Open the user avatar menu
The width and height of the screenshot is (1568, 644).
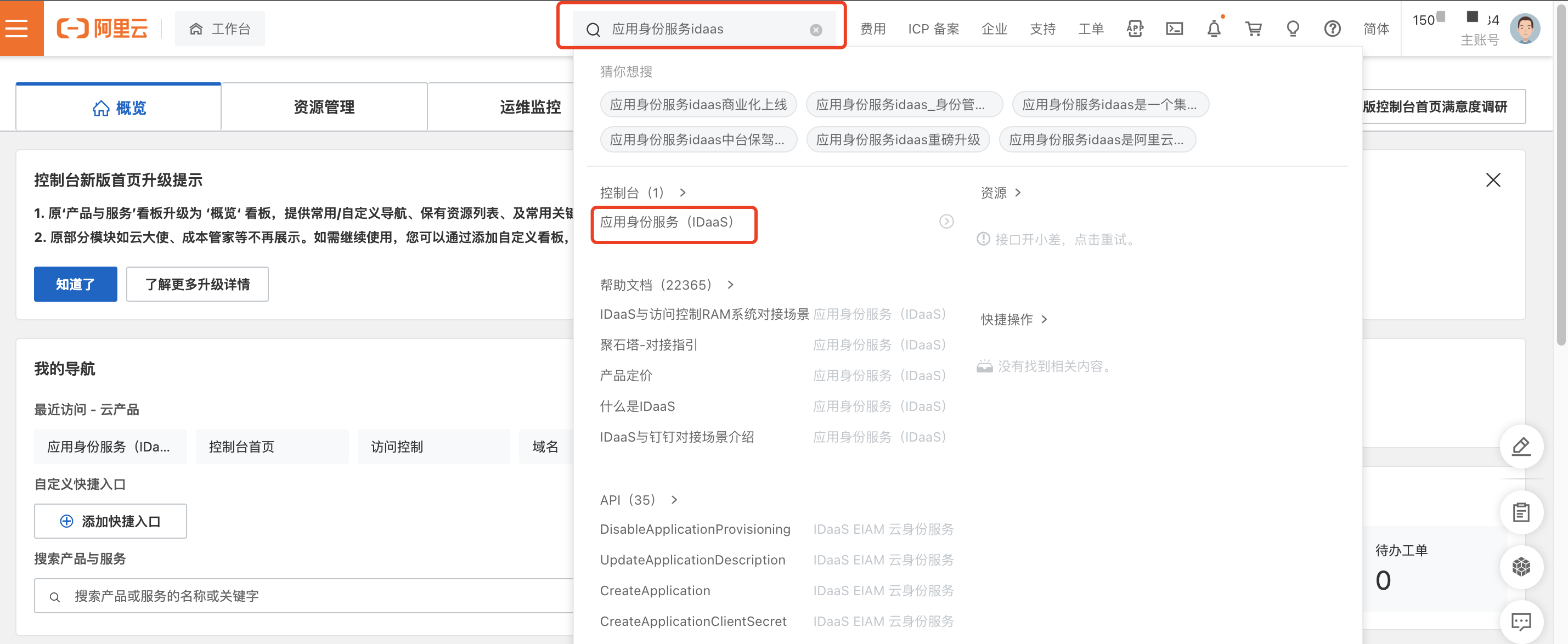(1525, 29)
